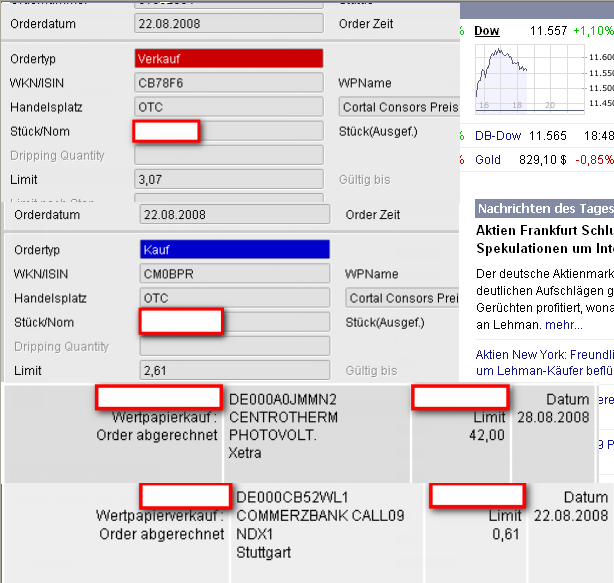This screenshot has height=583, width=614.
Task: Click the COMMERZBANK CALL09 security name
Action: coord(320,516)
